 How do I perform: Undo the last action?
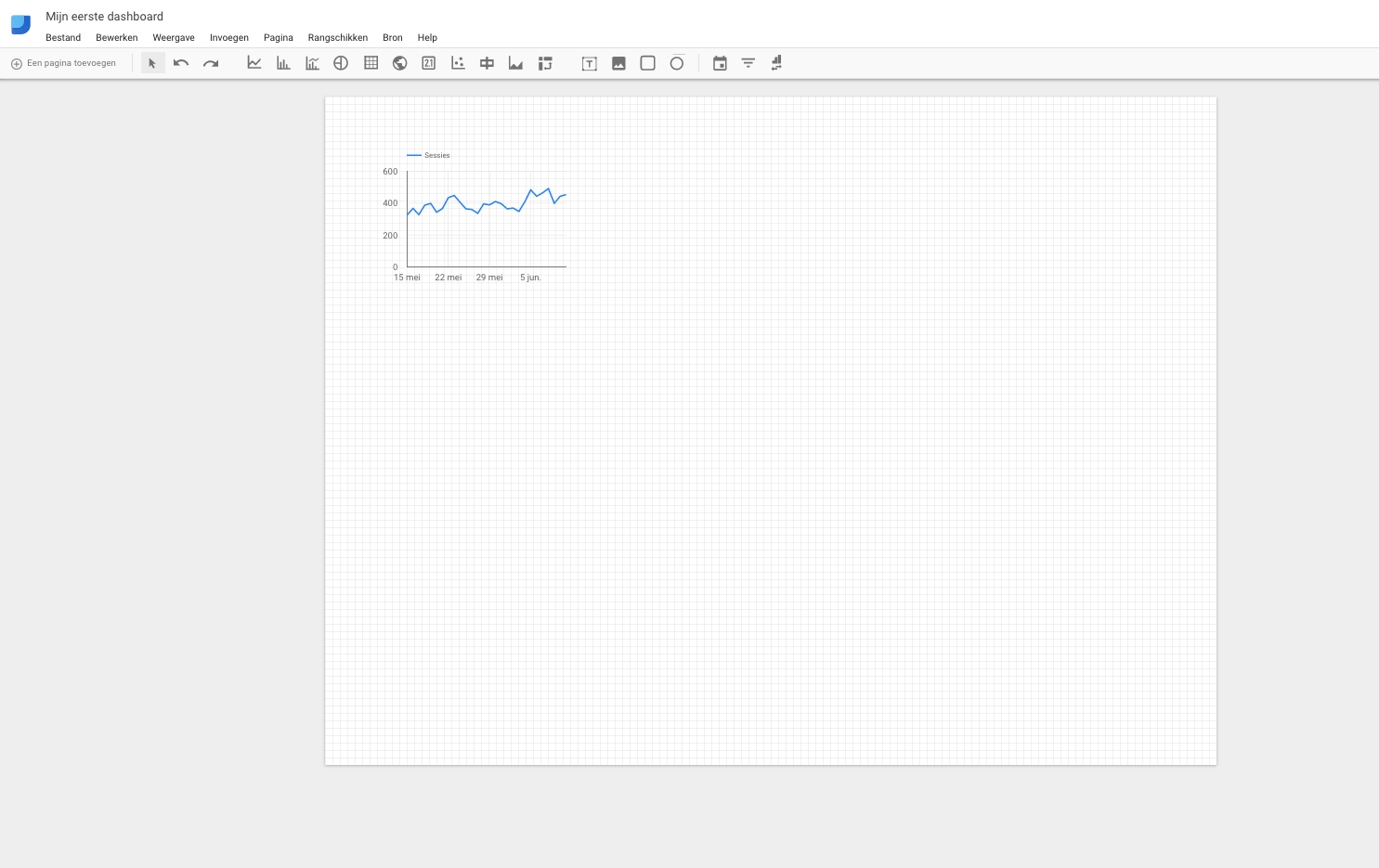[181, 63]
